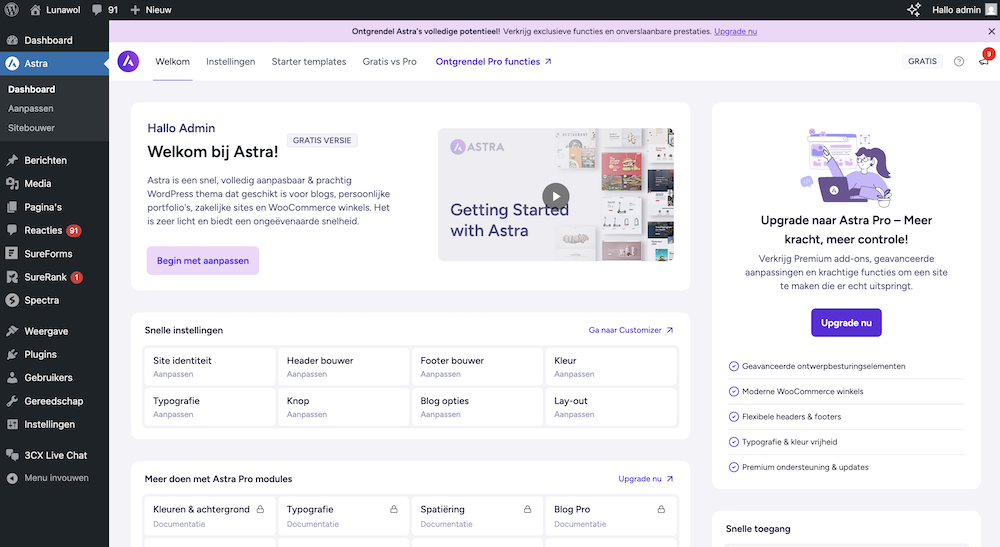
Task: Play the Getting Started with Astra video
Action: coord(555,196)
